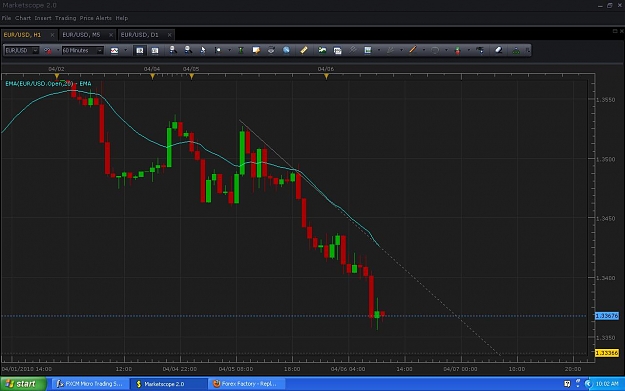Click the greyed tool icon before the line tool
The image size is (625, 391).
(390, 50)
